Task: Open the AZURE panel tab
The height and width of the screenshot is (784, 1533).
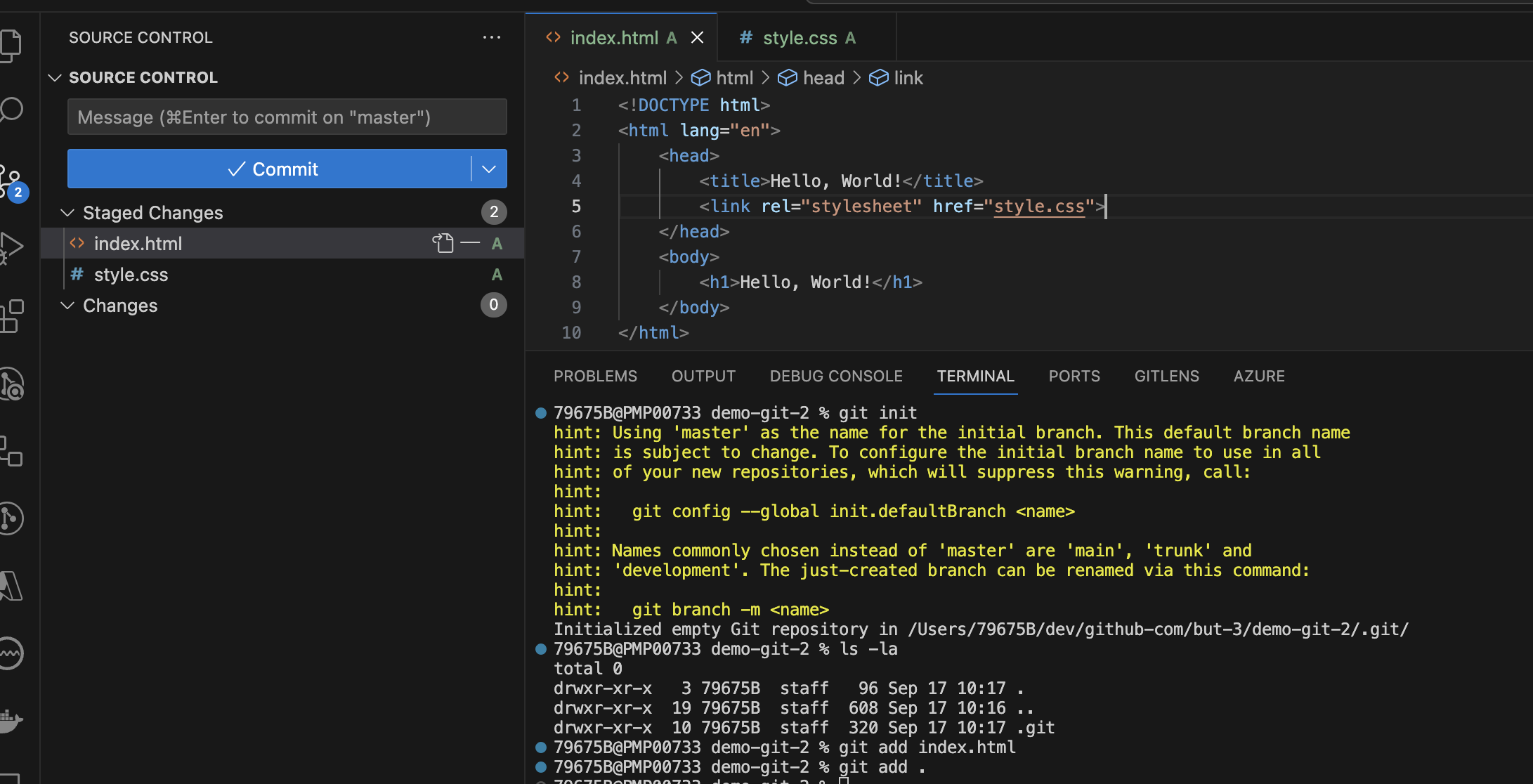Action: pyautogui.click(x=1259, y=376)
